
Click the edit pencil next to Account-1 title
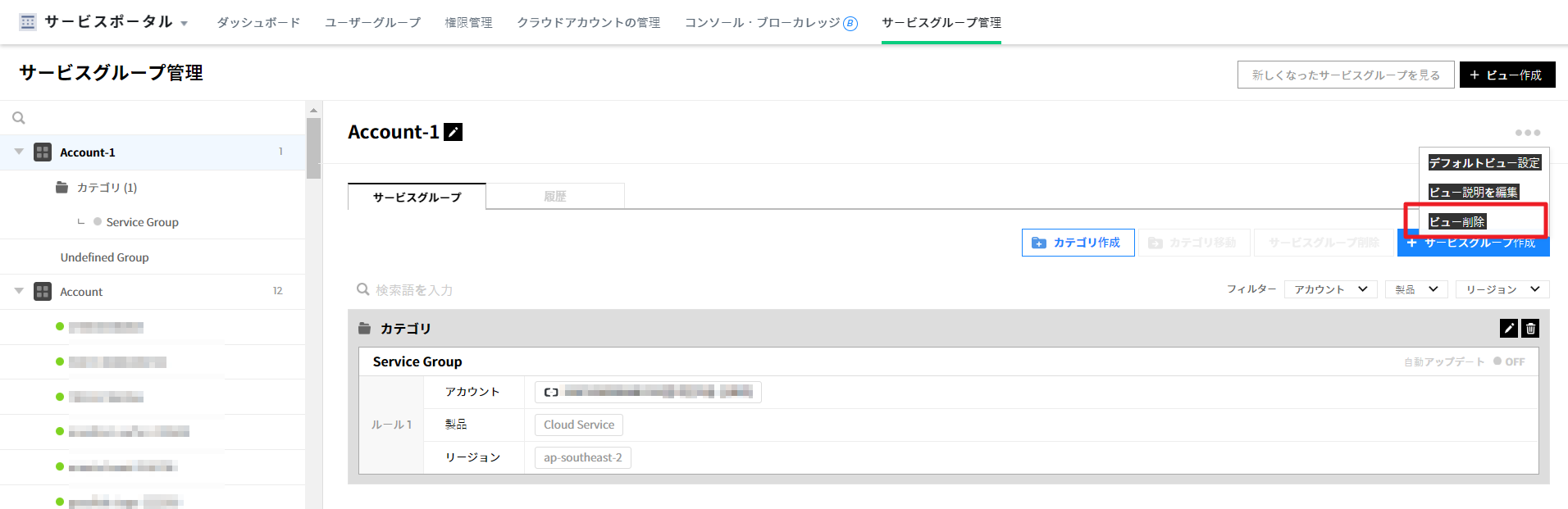(453, 132)
